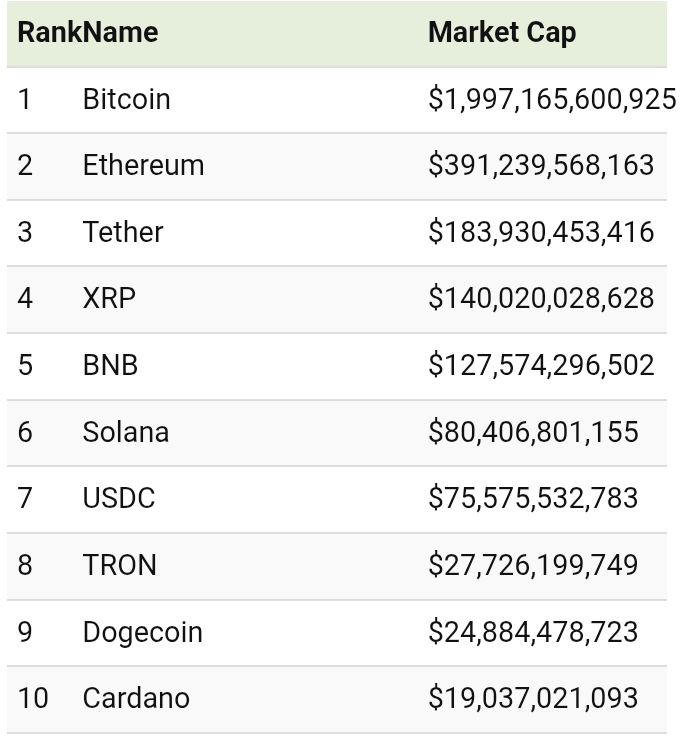Screen dimensions: 684x738
Task: Select Solana's $80,406,801,155 market cap
Action: click(x=533, y=432)
